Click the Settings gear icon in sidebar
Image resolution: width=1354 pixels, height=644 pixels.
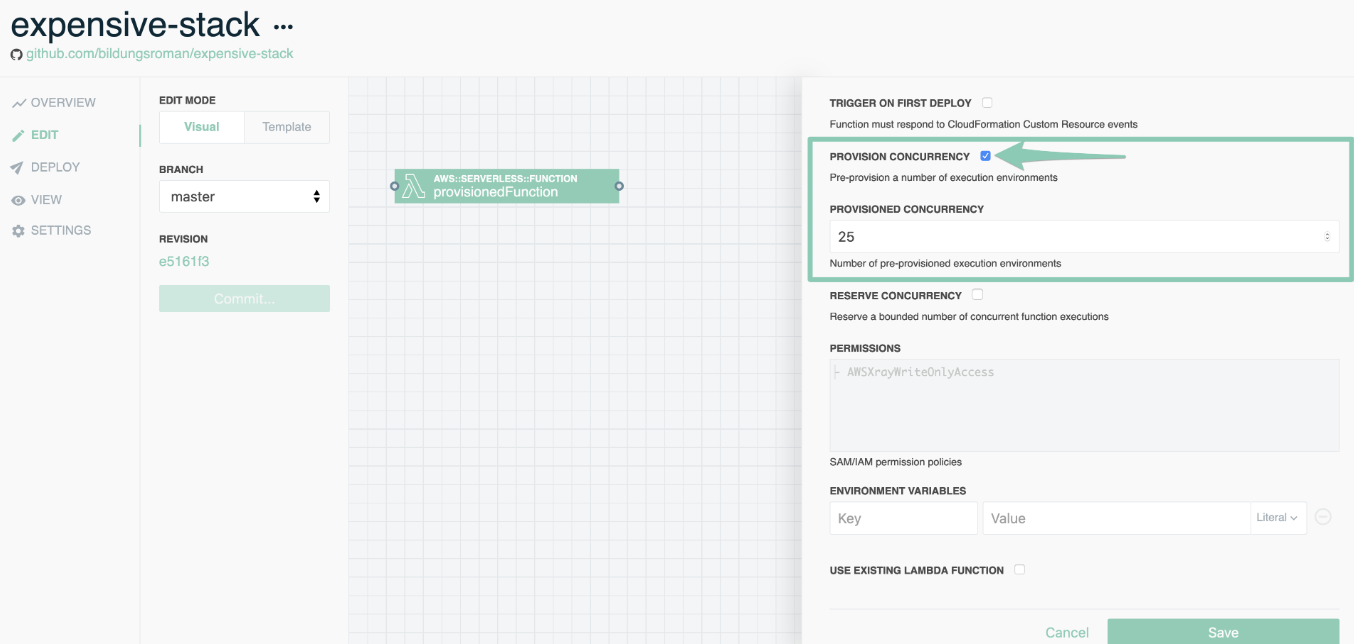pos(18,231)
